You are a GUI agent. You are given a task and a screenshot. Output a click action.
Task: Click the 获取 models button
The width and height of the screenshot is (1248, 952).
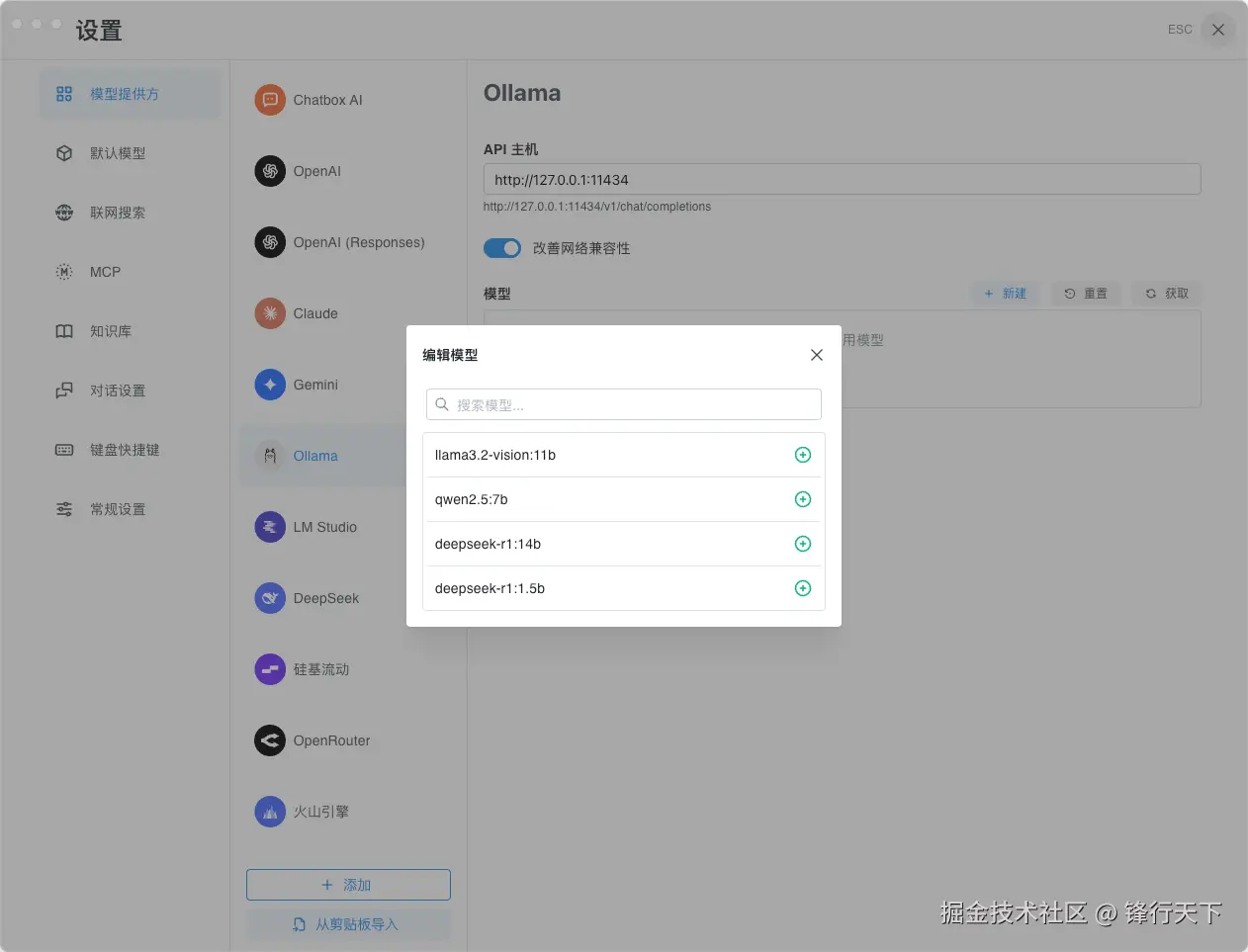[x=1167, y=294]
